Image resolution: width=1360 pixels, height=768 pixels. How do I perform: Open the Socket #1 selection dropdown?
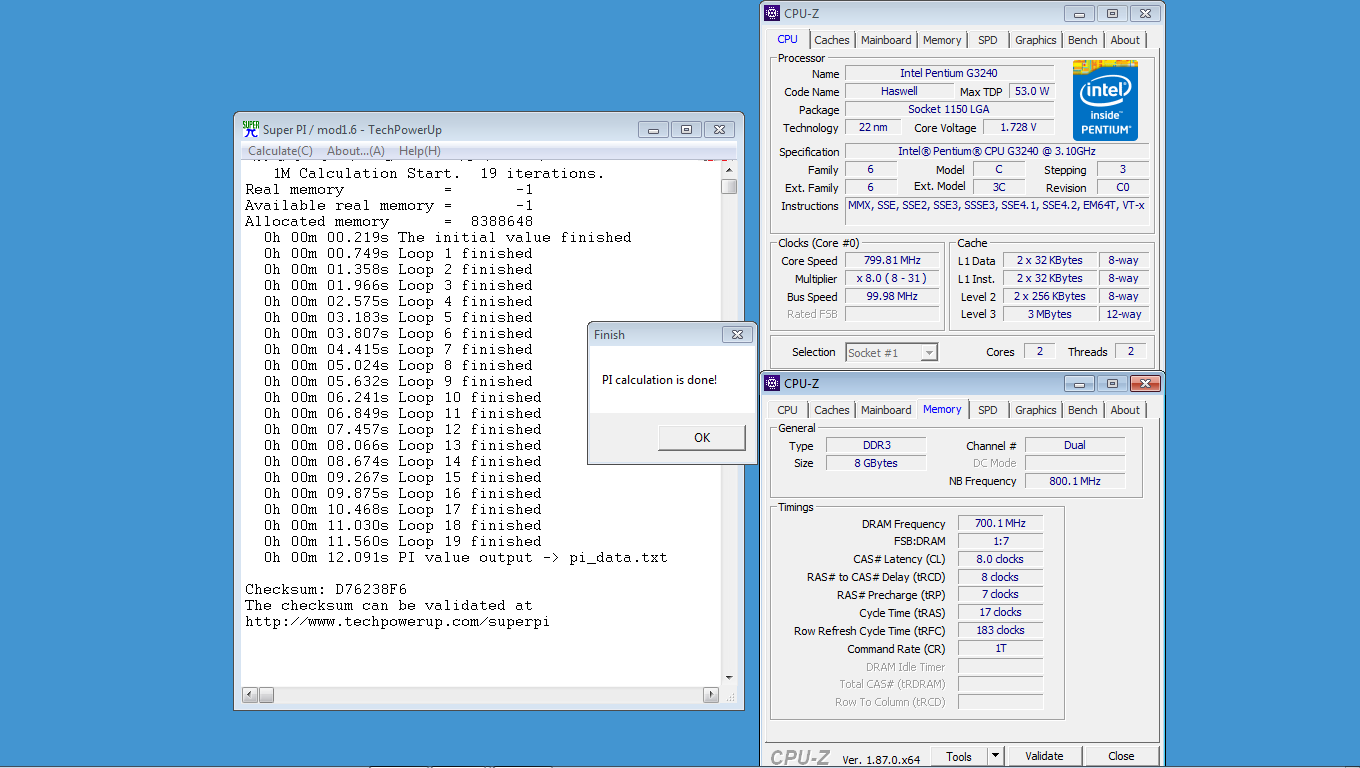point(891,352)
